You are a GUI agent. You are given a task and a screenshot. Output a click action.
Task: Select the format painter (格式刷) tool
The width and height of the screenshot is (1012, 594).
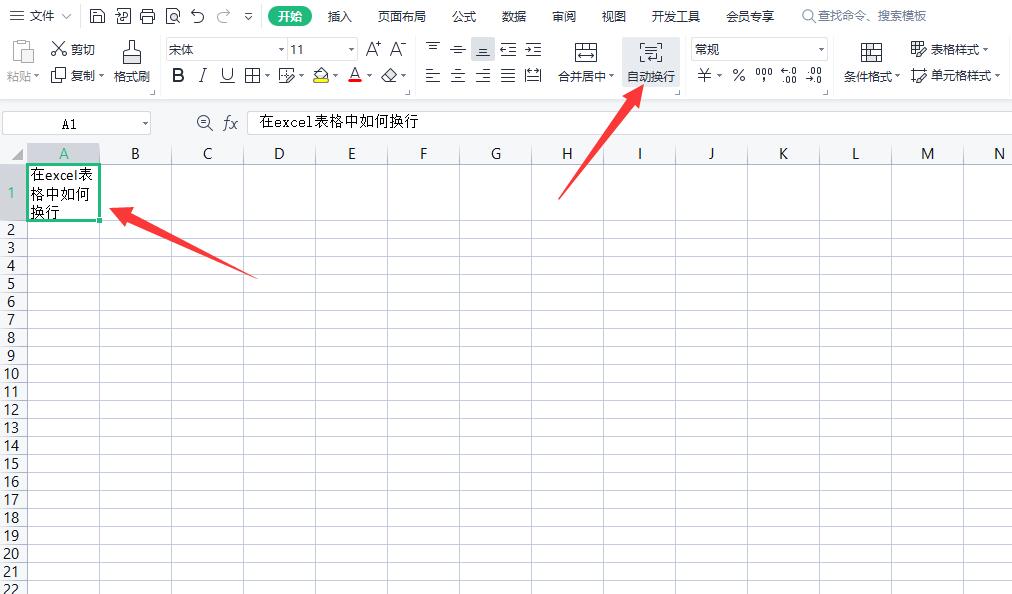(x=131, y=60)
